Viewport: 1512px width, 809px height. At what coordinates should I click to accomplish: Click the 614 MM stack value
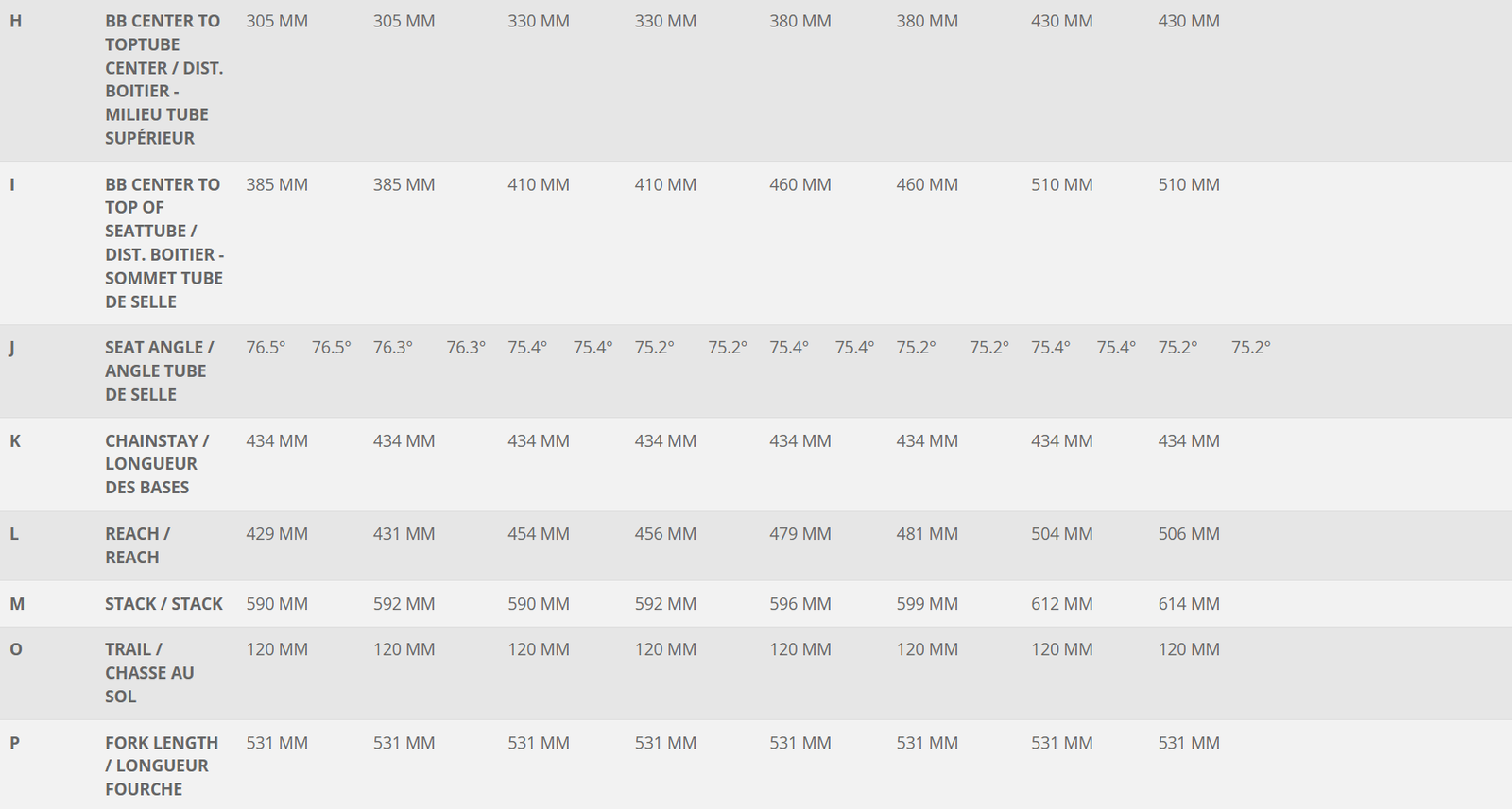(1189, 604)
